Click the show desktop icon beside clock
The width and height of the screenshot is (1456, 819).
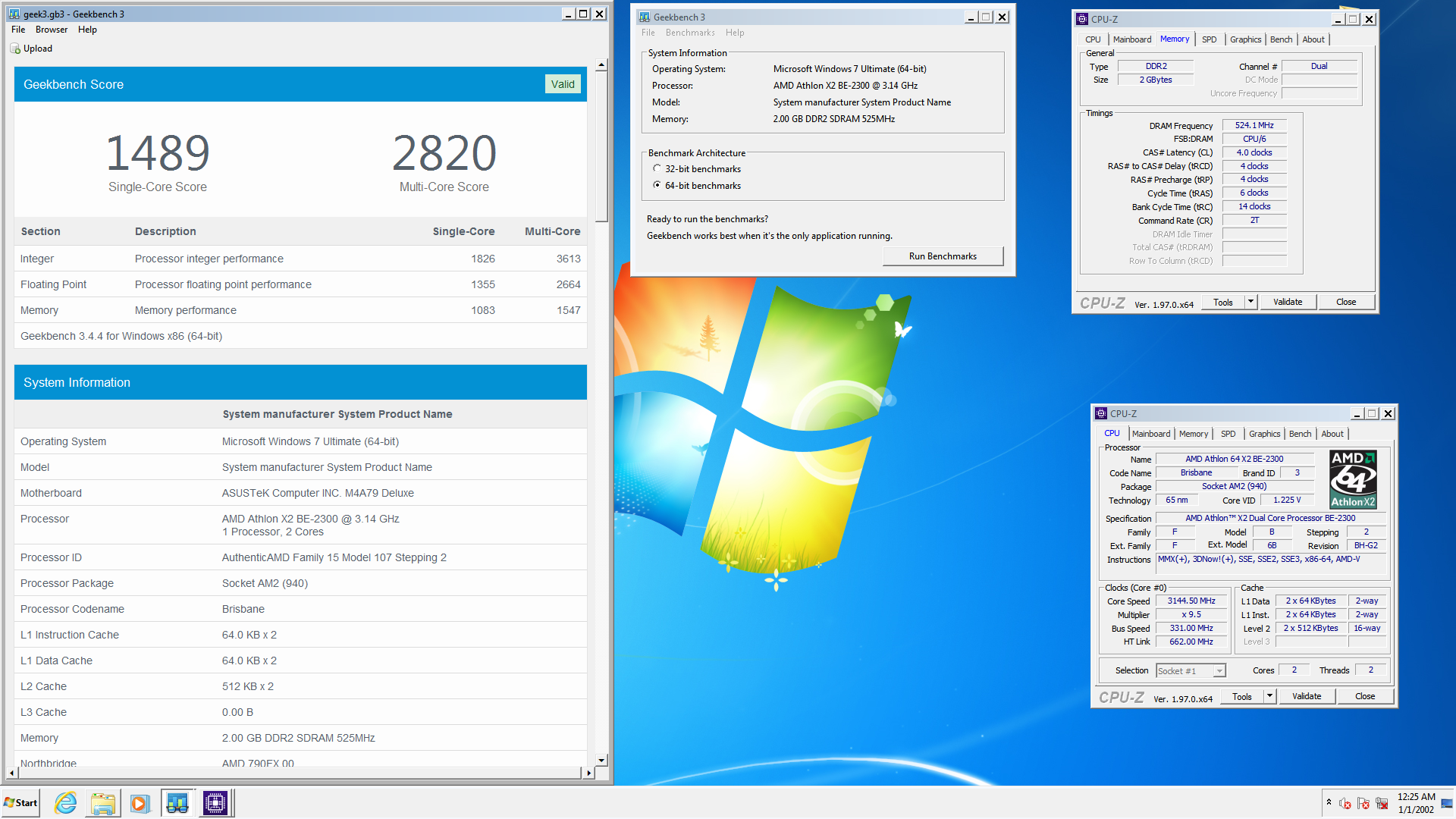click(x=1447, y=803)
